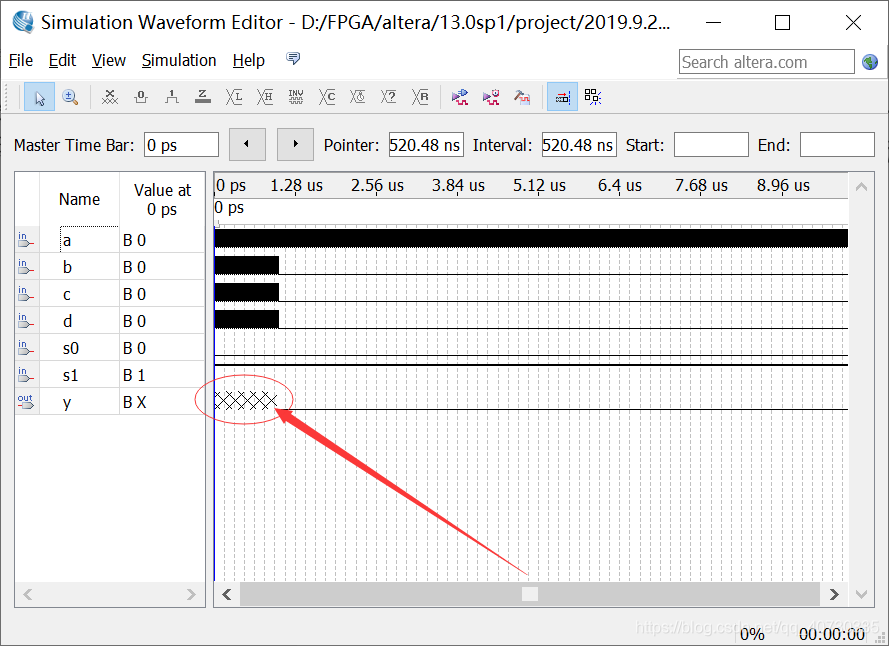Set high impedance (Z) value
The height and width of the screenshot is (646, 889).
[x=202, y=98]
